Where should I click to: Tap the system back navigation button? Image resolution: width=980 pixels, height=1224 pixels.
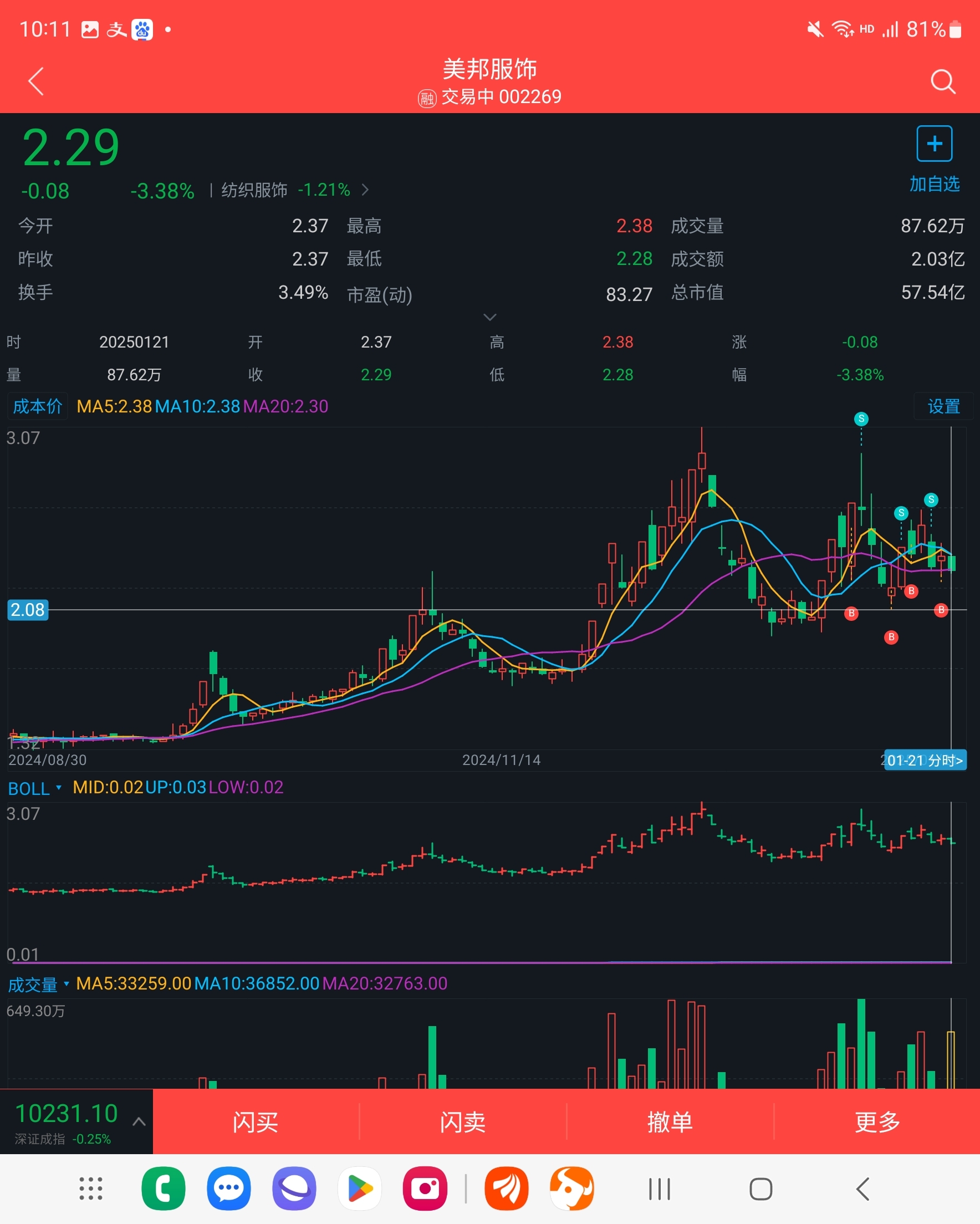point(862,1189)
